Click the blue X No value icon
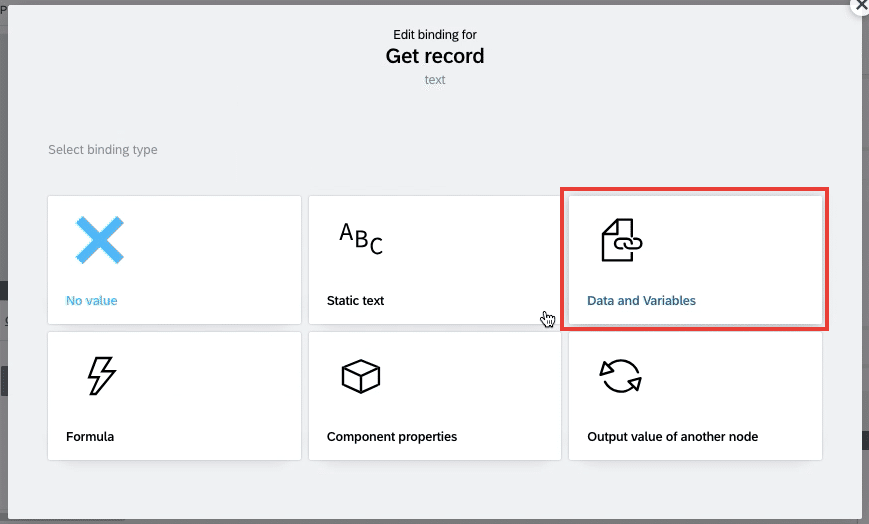The image size is (869, 524). [100, 240]
